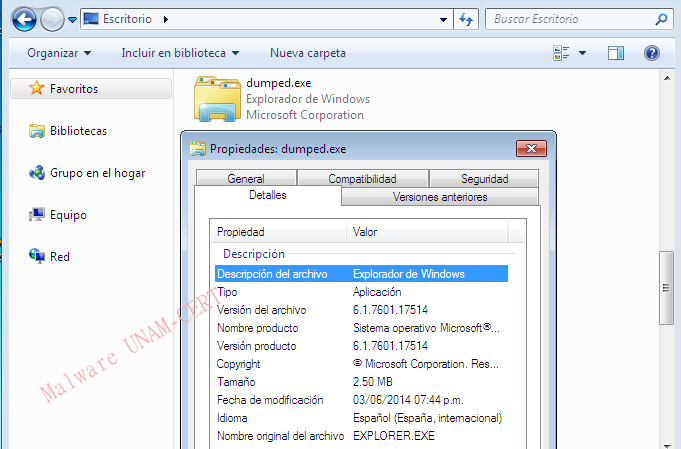Select the Tipo property row
The width and height of the screenshot is (681, 449).
[361, 292]
